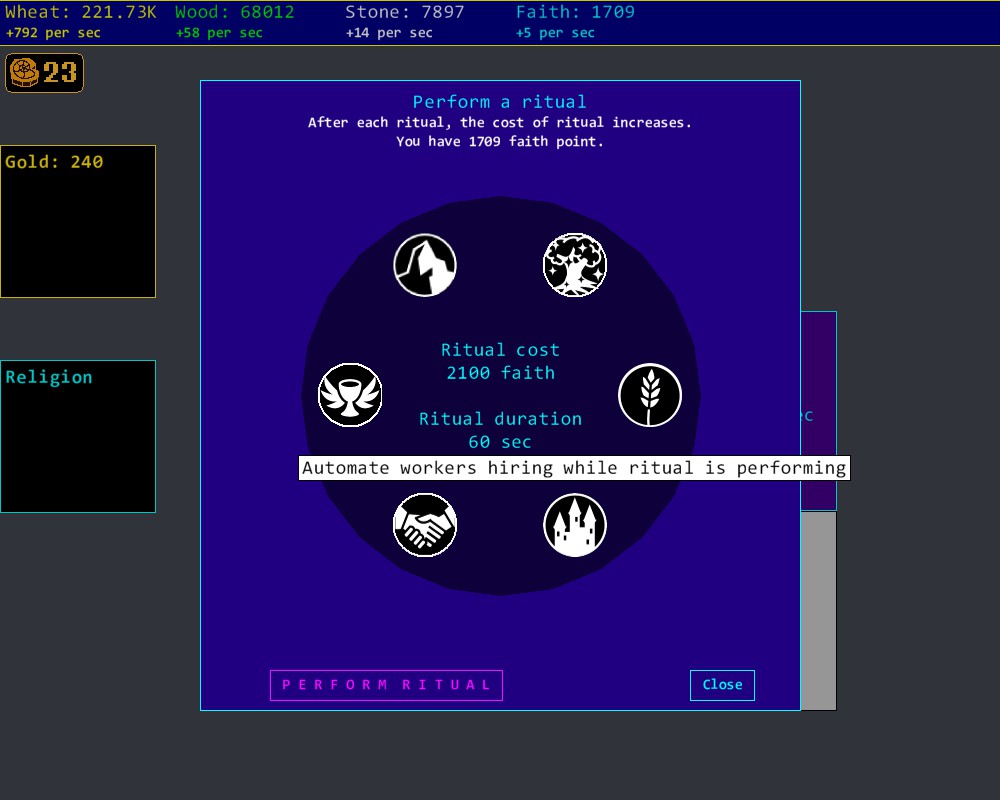The width and height of the screenshot is (1000, 800).
Task: Close the ritual dialog
Action: point(722,685)
